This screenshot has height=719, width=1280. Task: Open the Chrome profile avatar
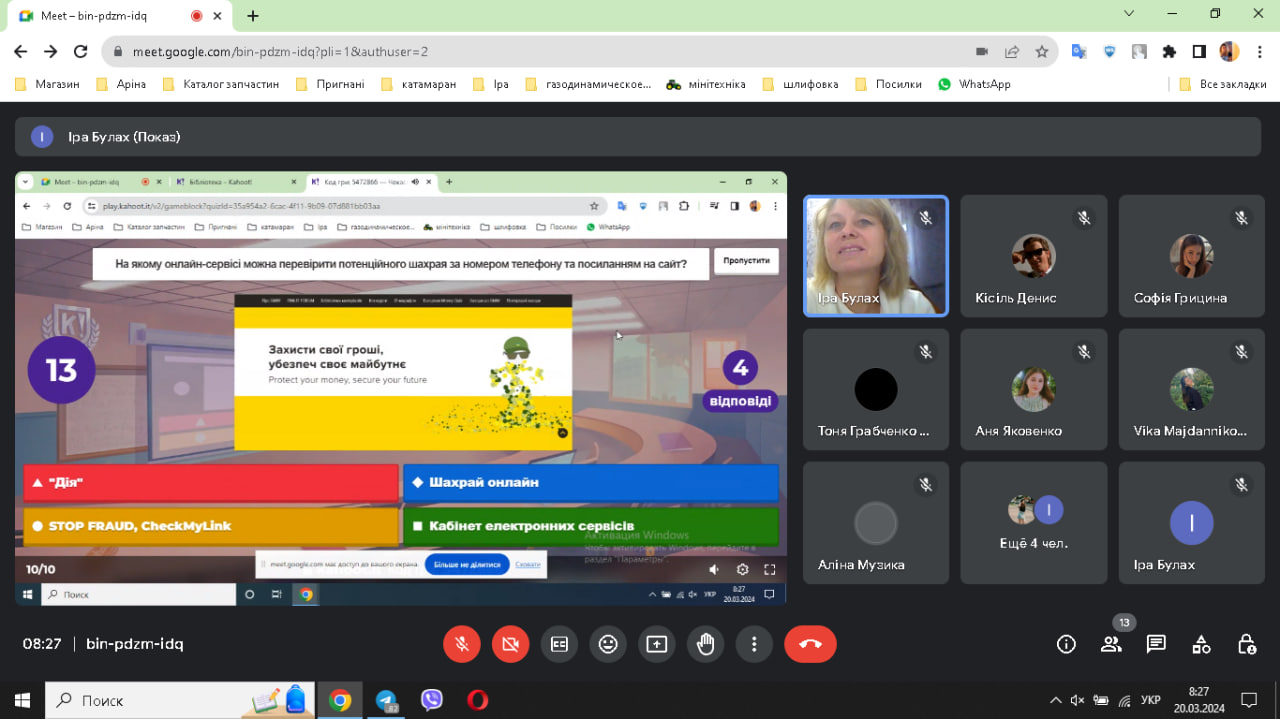point(1229,51)
